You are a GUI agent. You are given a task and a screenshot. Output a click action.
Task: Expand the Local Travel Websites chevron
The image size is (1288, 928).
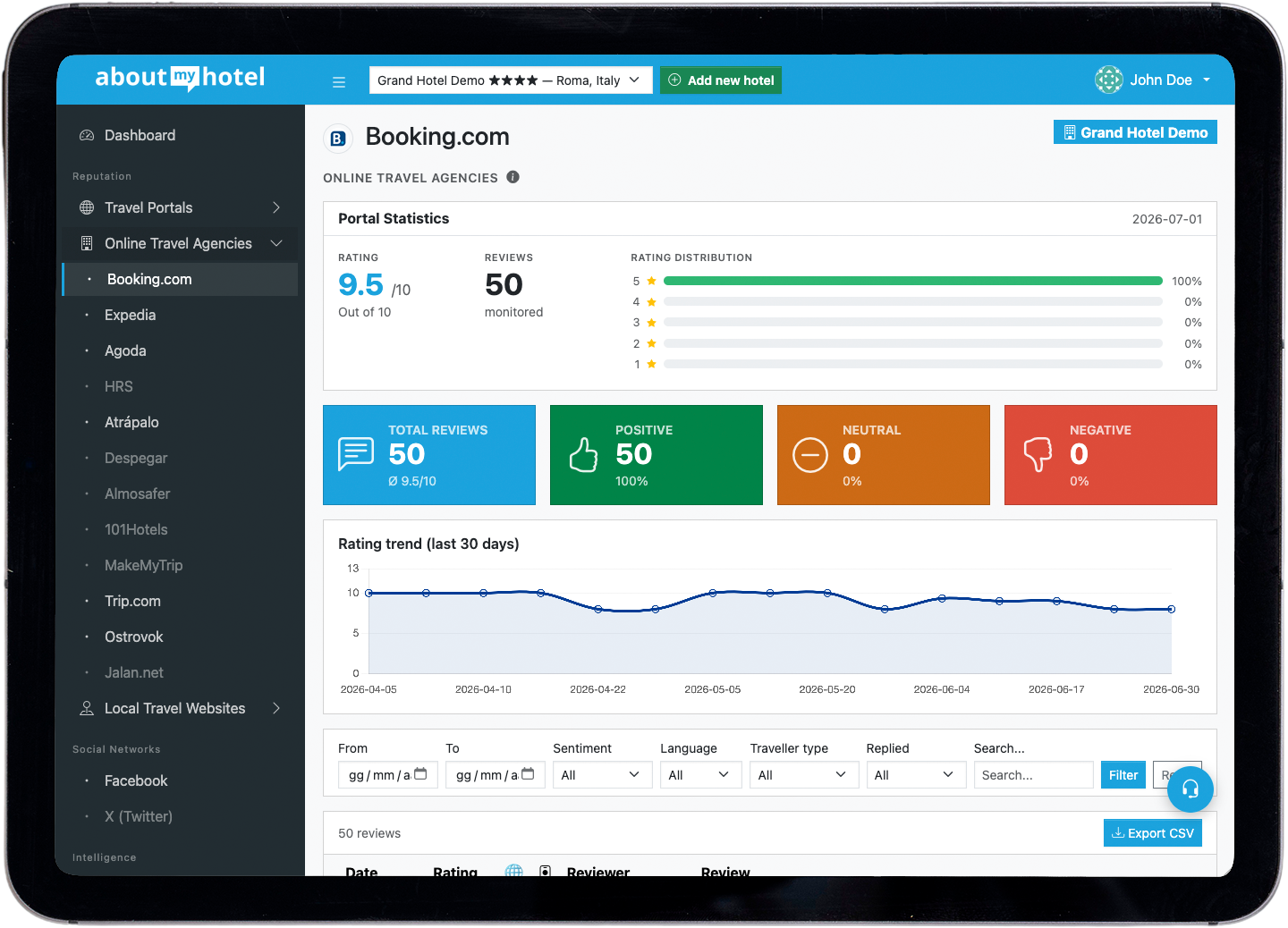click(x=276, y=708)
